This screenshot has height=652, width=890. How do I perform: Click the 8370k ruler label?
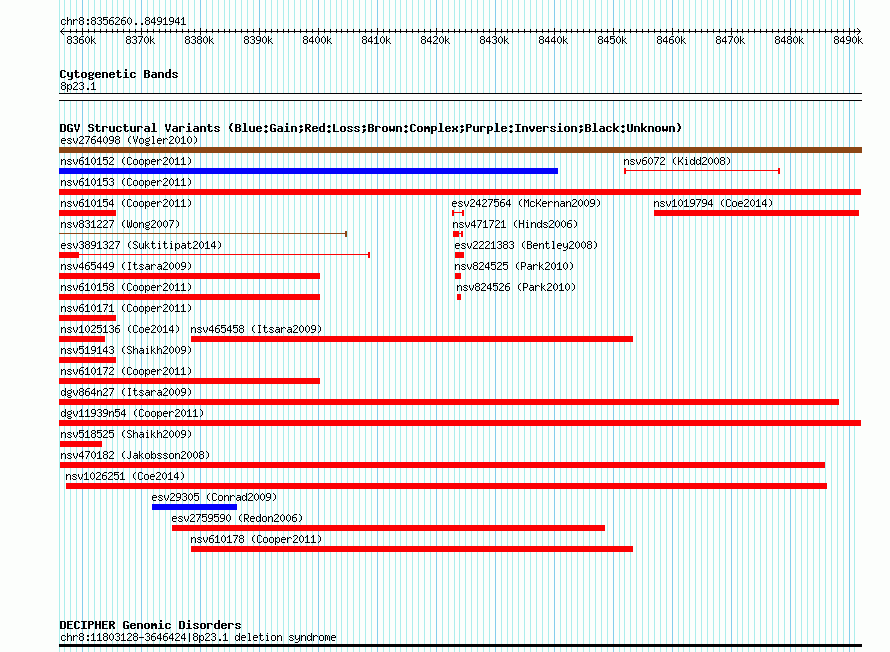(140, 40)
